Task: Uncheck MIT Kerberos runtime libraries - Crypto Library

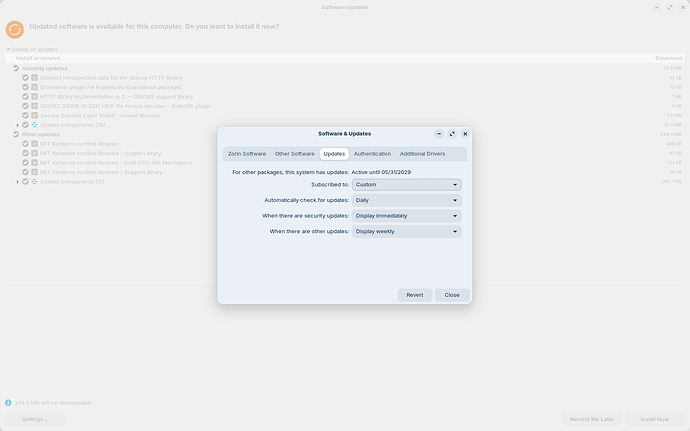Action: (26, 153)
